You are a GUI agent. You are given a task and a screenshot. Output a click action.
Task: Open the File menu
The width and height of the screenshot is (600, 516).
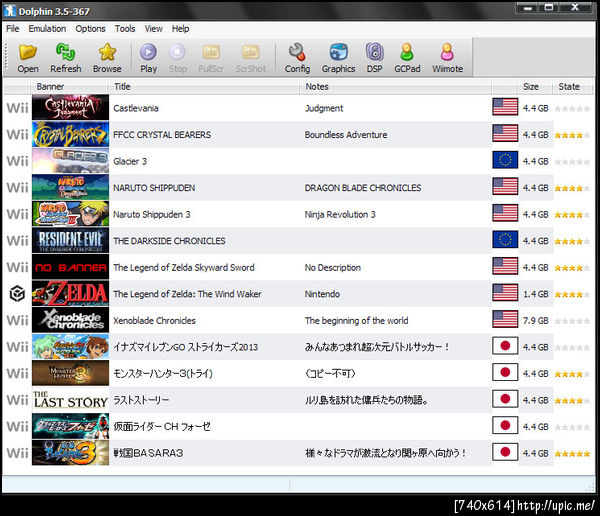(13, 29)
